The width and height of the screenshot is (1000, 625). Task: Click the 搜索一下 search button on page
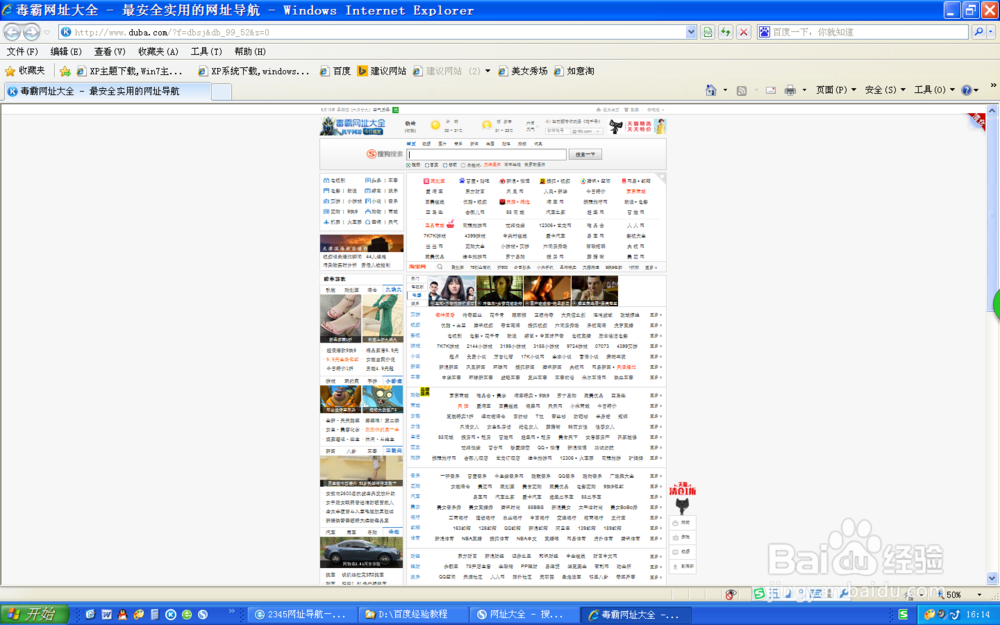coord(585,154)
